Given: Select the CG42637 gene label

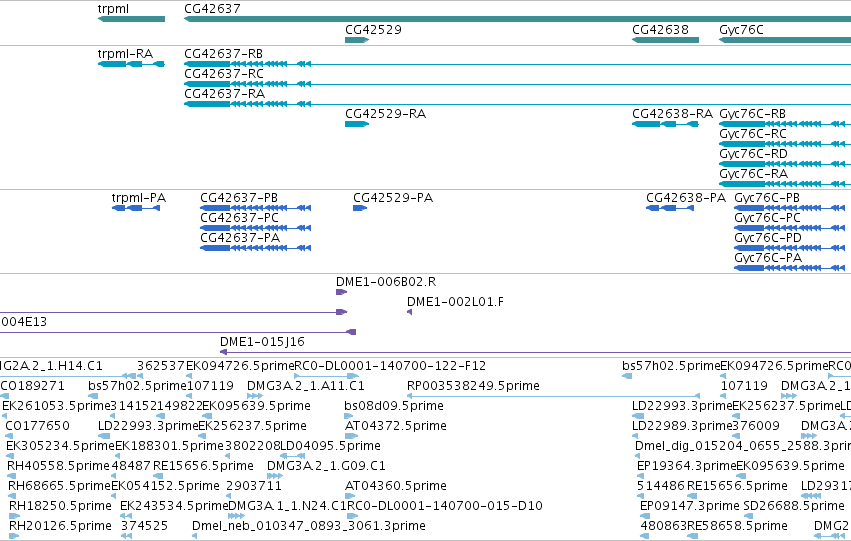Looking at the screenshot, I should tap(212, 9).
